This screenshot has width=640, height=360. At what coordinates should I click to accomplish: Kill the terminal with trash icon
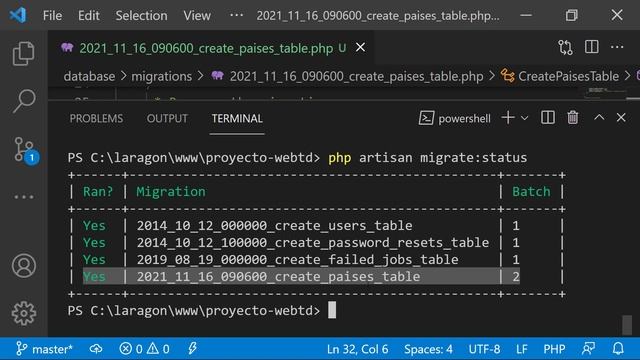click(x=573, y=118)
